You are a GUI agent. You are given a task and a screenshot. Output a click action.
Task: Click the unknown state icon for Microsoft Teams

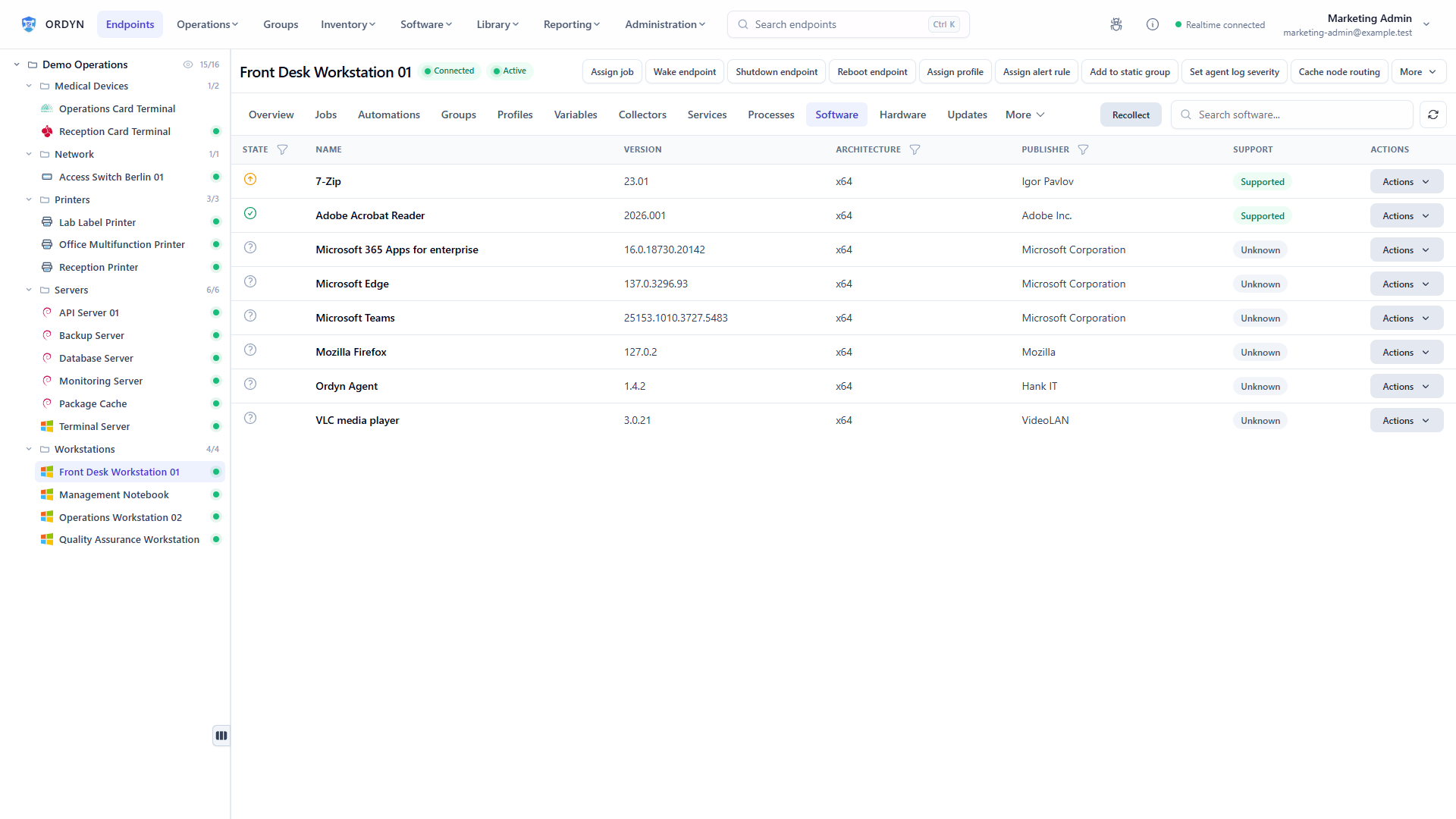(x=250, y=316)
